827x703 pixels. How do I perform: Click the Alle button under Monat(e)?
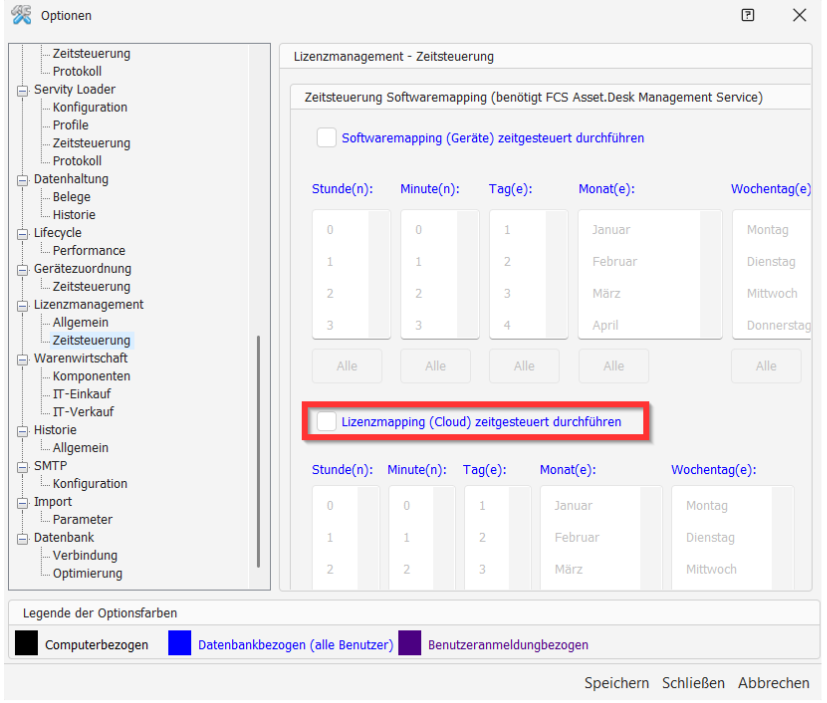click(612, 366)
